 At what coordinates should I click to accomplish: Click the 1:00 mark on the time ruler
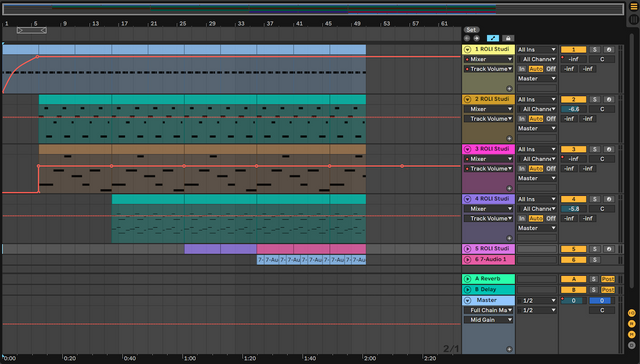[190, 358]
